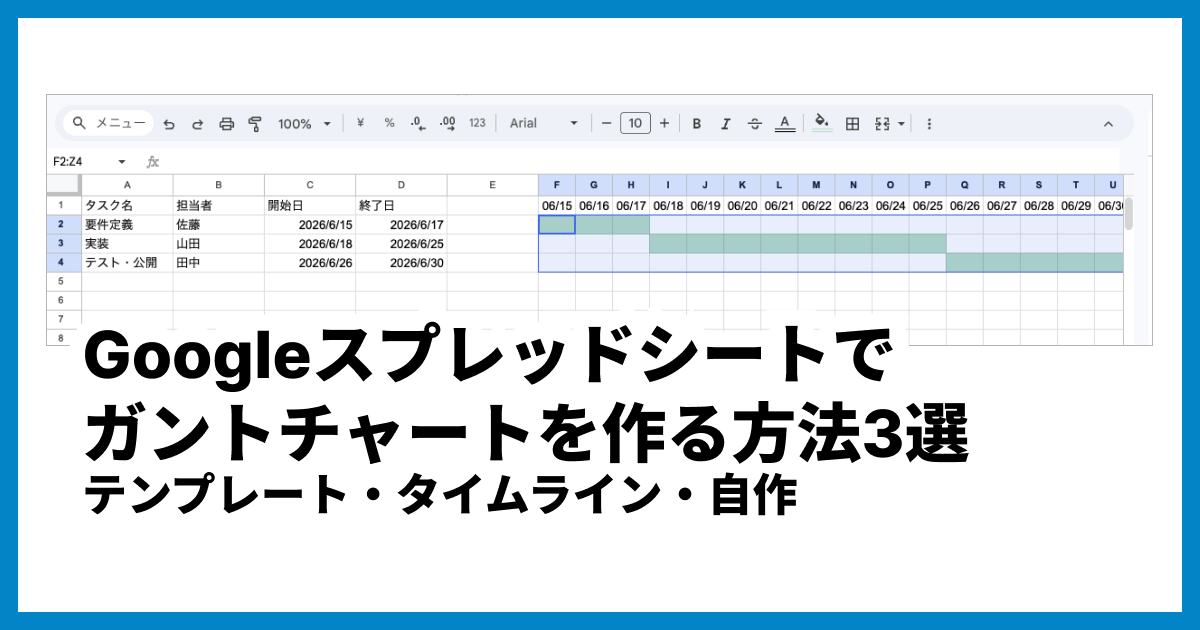Collapse the toolbar with the chevron

[1108, 124]
